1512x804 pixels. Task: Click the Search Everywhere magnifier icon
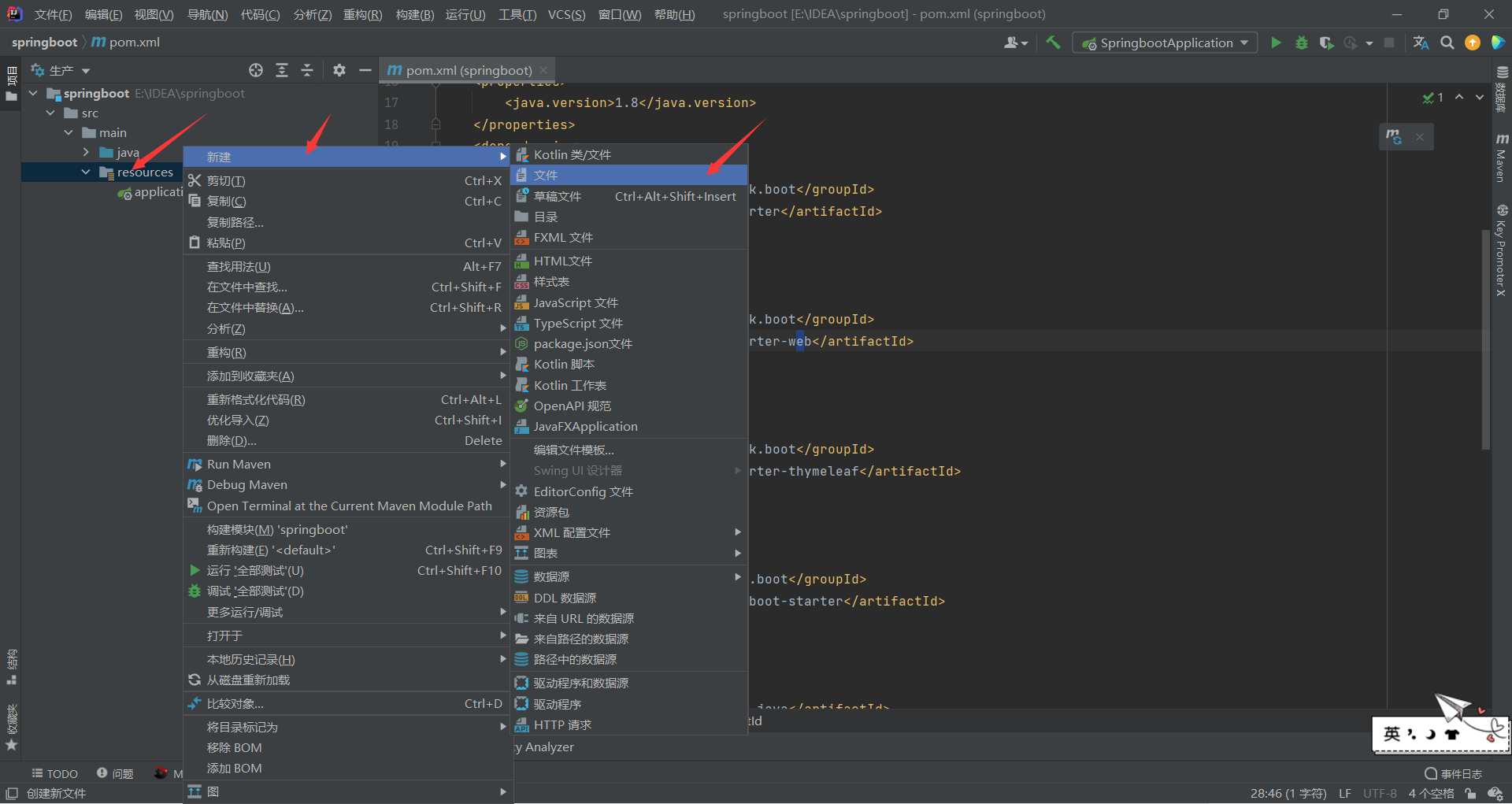point(1447,43)
